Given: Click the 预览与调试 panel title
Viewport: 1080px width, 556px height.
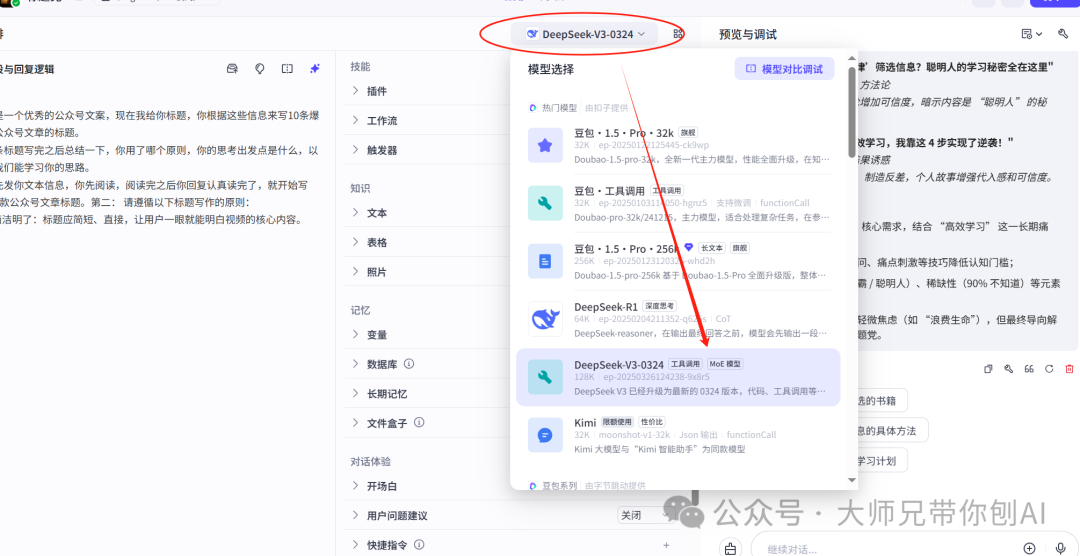Looking at the screenshot, I should point(747,34).
